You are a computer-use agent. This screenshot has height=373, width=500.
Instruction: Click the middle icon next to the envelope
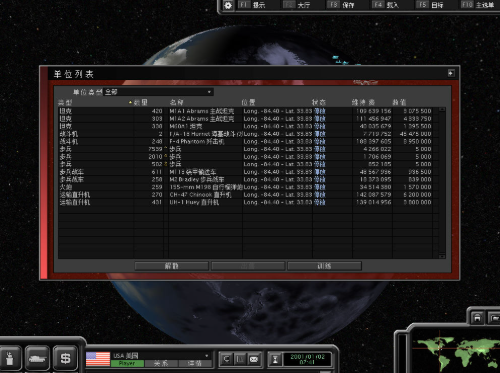240,359
